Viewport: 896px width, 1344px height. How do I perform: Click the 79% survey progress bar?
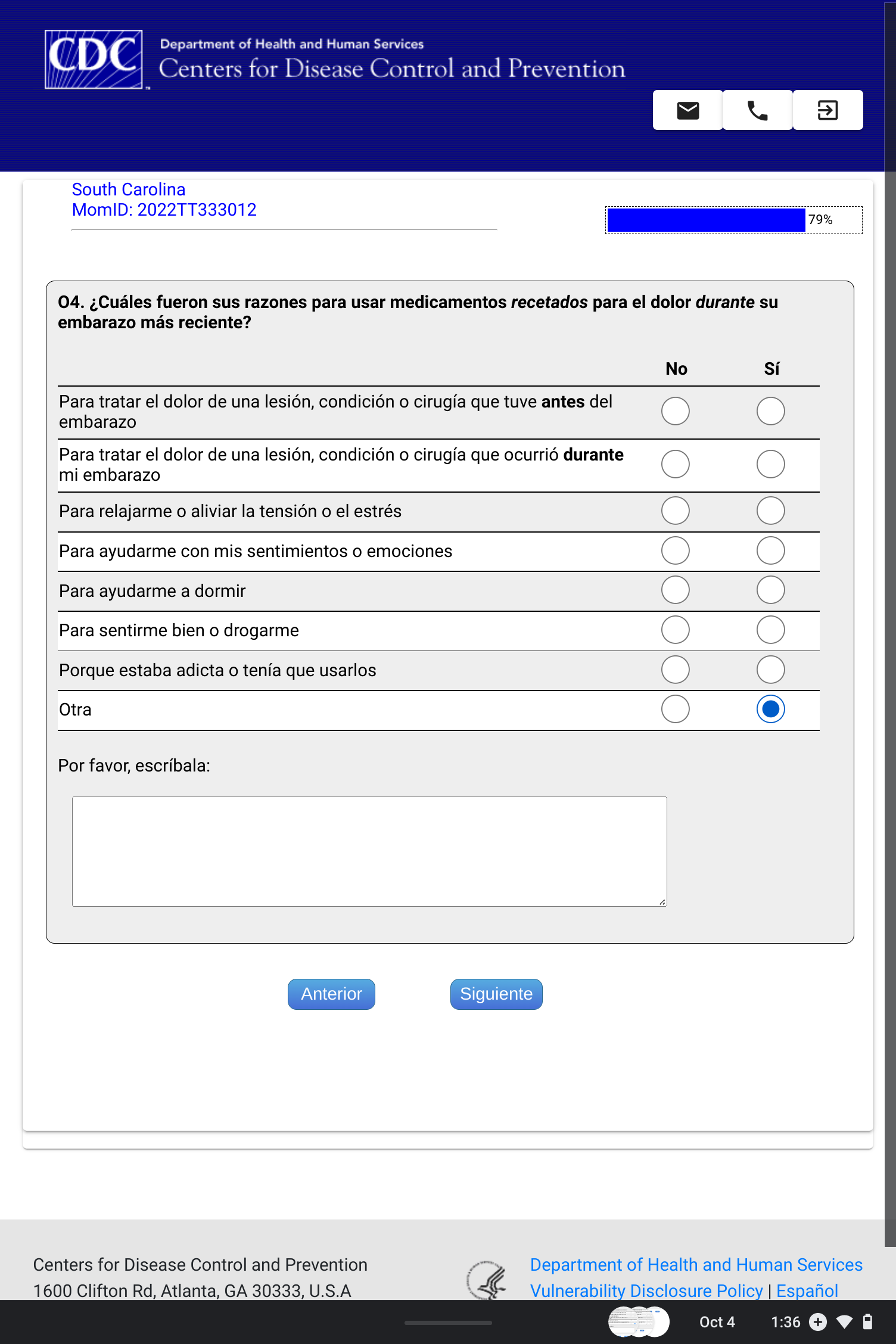733,220
